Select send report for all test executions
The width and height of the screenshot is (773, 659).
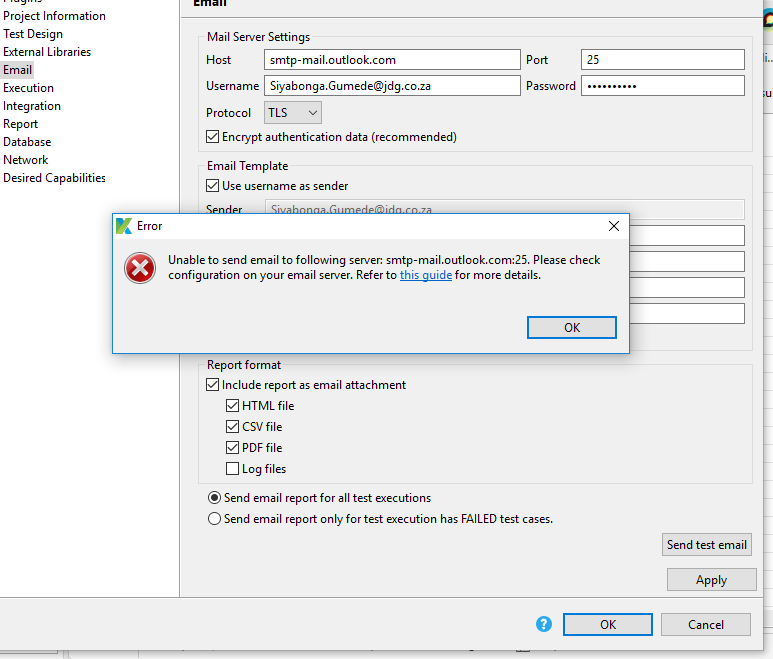214,498
